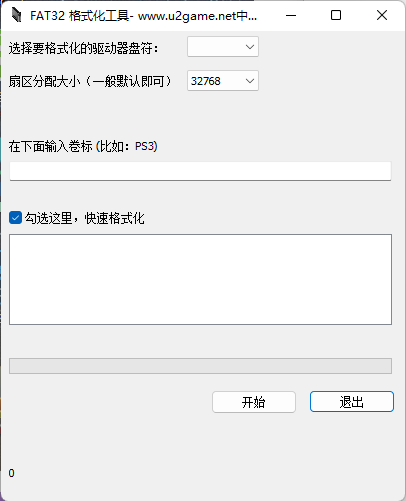Minimize the FAT32 格式化工具 window

(291, 15)
